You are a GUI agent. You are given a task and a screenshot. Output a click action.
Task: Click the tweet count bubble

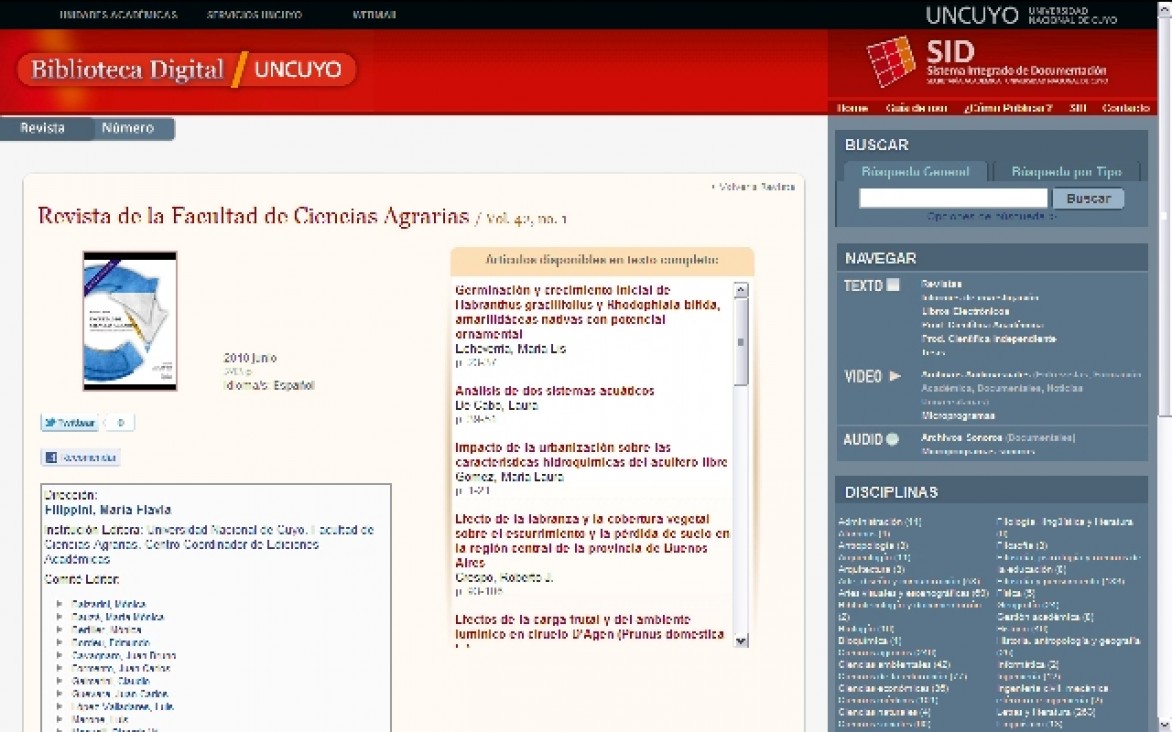pos(120,423)
